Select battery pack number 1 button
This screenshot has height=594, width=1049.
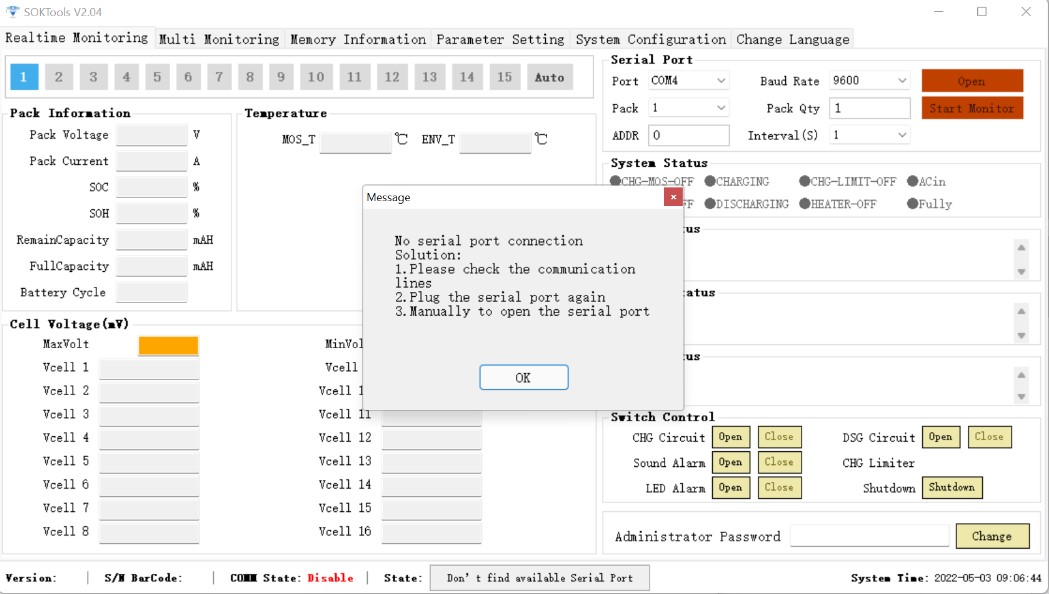coord(25,77)
